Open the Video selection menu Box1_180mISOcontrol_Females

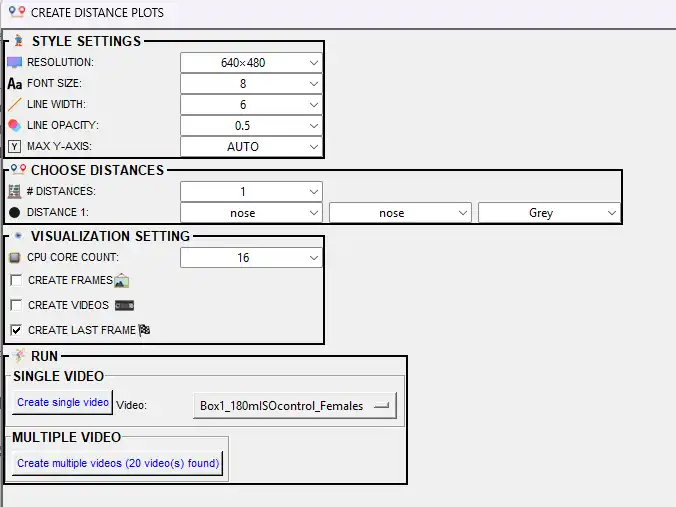click(x=295, y=406)
